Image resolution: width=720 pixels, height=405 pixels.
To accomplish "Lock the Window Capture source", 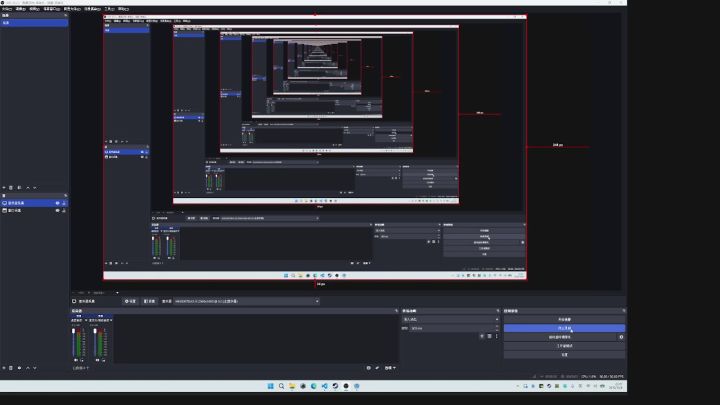I will coord(64,210).
